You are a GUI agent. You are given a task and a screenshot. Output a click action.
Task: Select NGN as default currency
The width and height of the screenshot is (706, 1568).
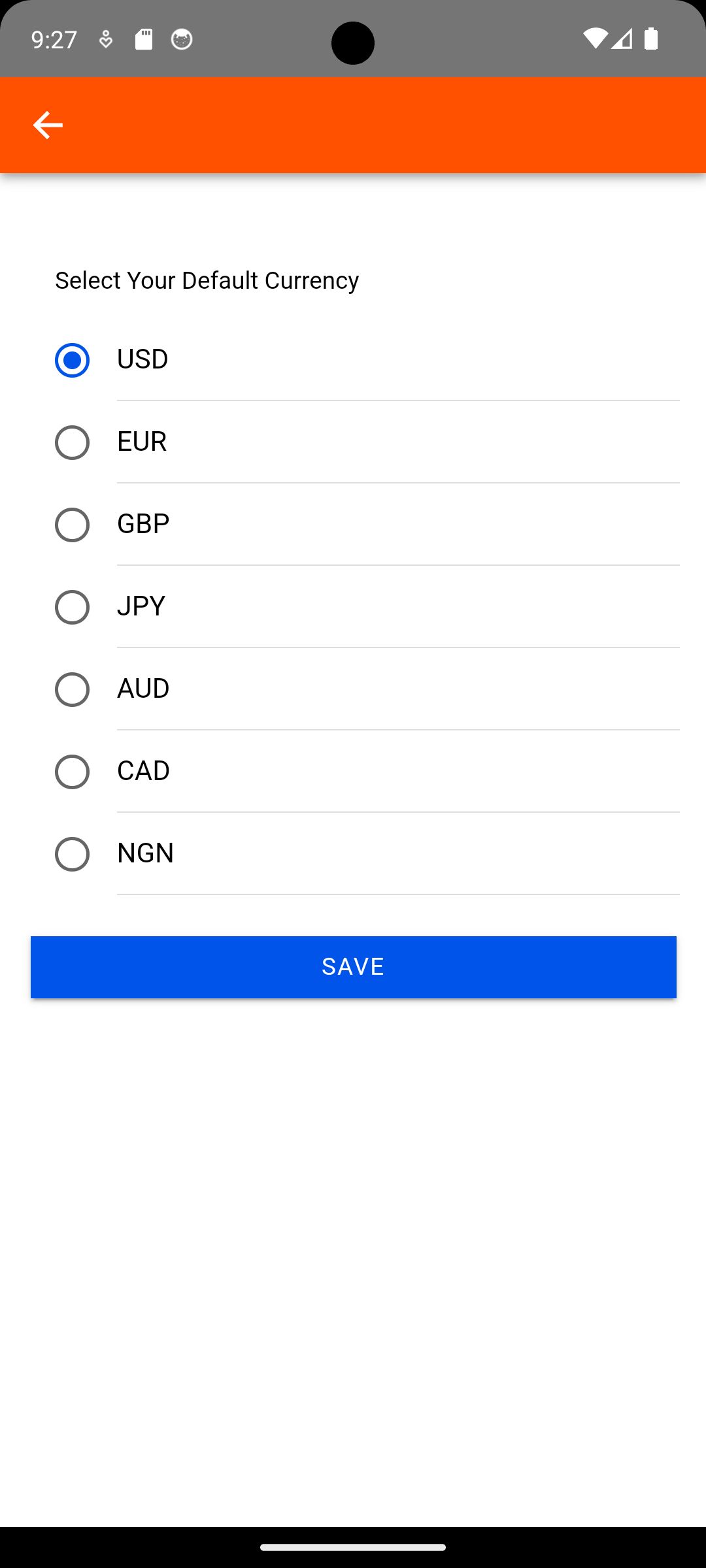(72, 854)
